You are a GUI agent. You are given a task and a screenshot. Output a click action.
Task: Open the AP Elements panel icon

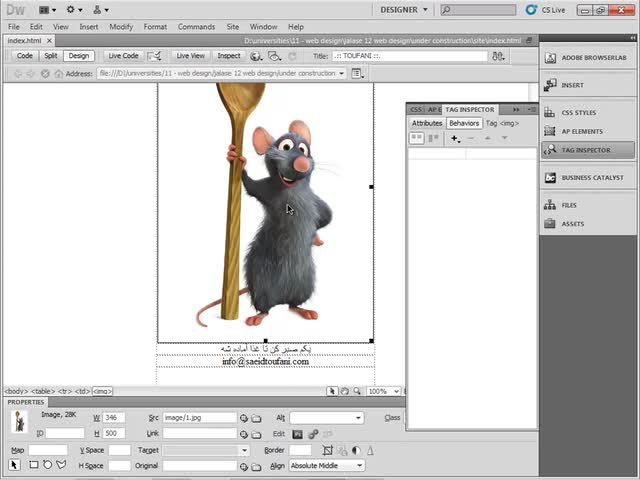tap(550, 131)
